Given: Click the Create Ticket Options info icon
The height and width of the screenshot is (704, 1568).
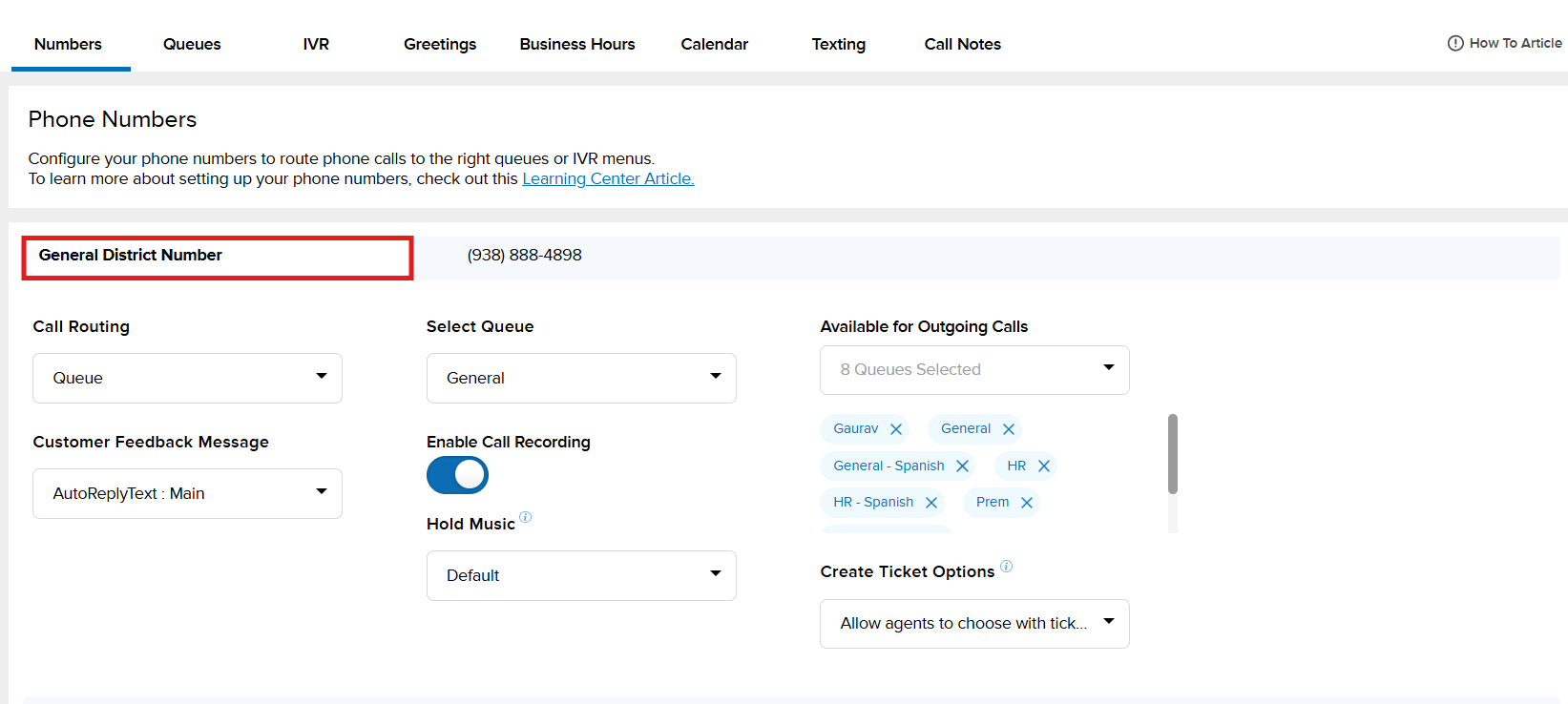Looking at the screenshot, I should (x=1006, y=567).
